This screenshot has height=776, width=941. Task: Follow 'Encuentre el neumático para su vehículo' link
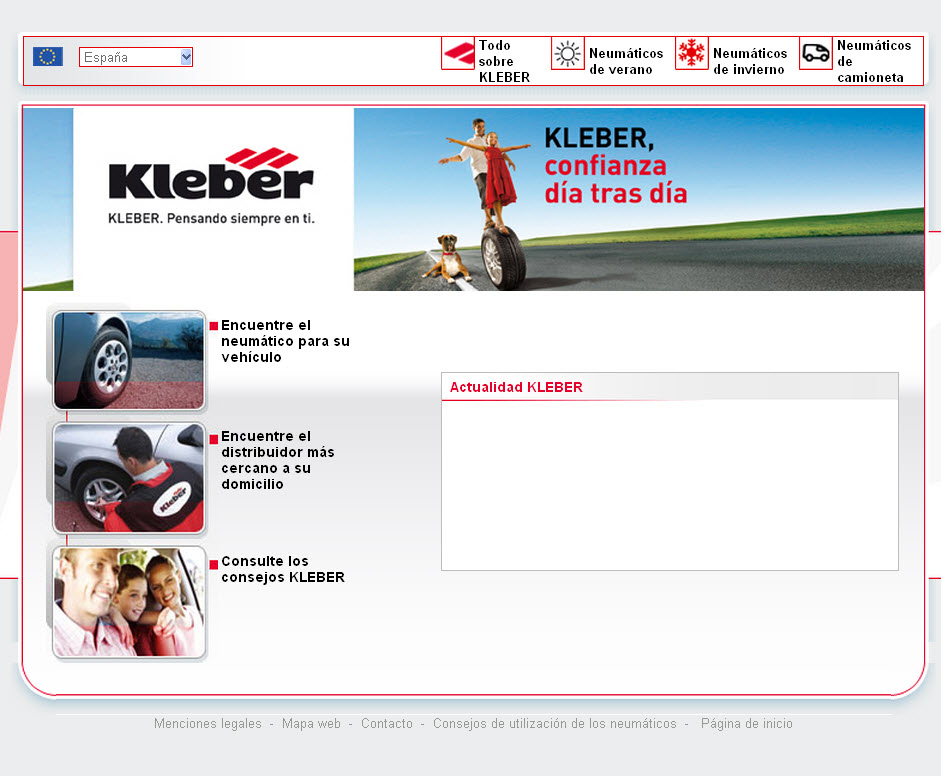285,341
